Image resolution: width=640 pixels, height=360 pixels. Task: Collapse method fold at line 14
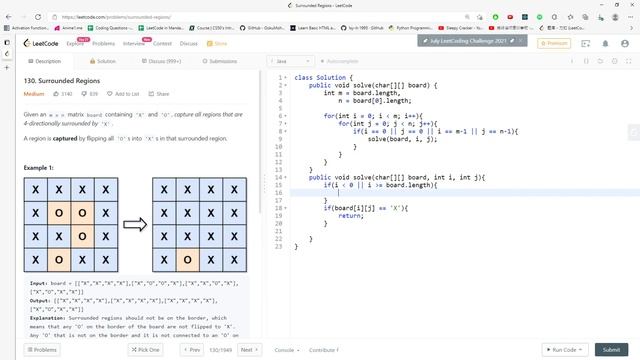286,178
